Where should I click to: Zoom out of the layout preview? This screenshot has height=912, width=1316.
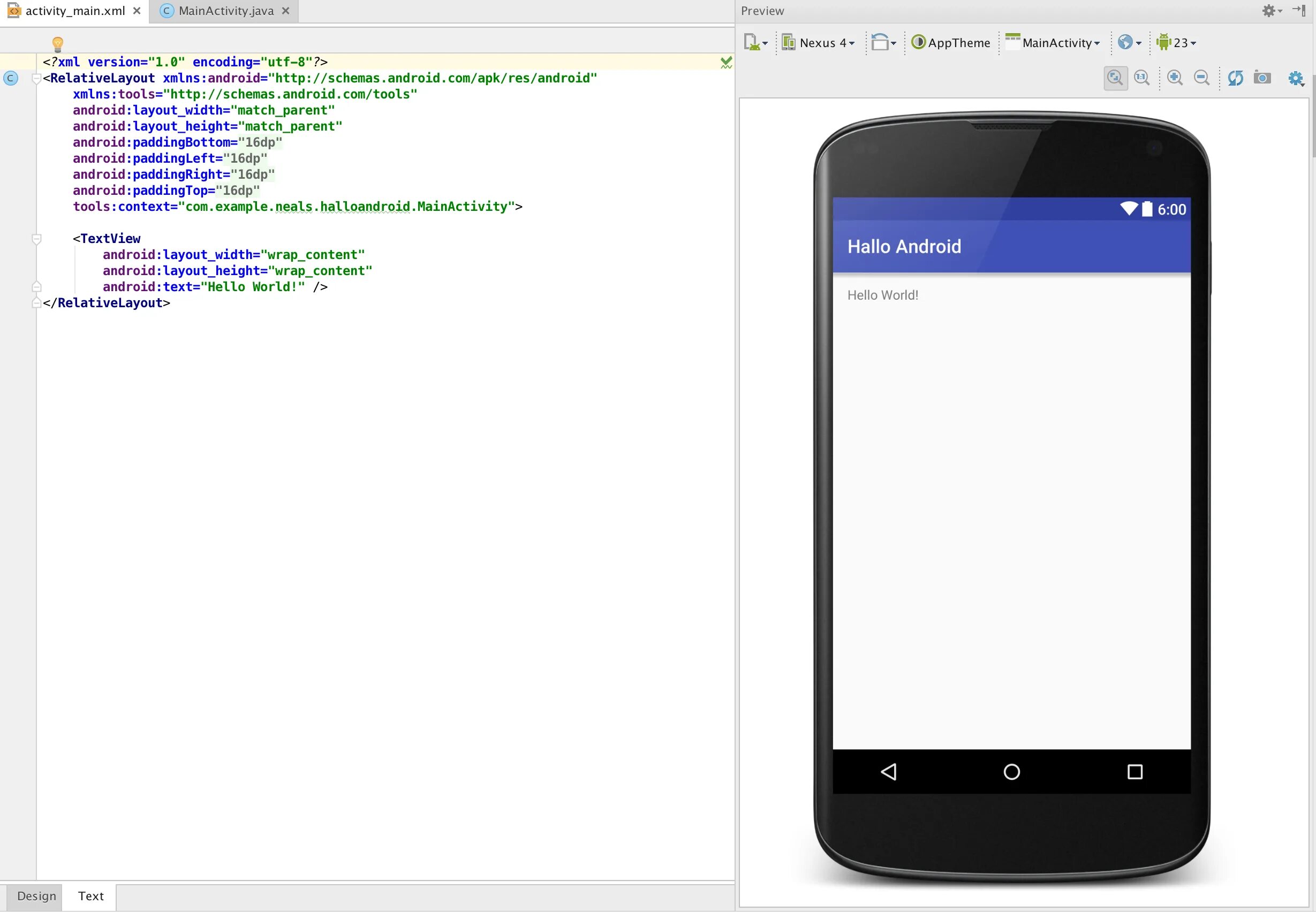pyautogui.click(x=1201, y=78)
